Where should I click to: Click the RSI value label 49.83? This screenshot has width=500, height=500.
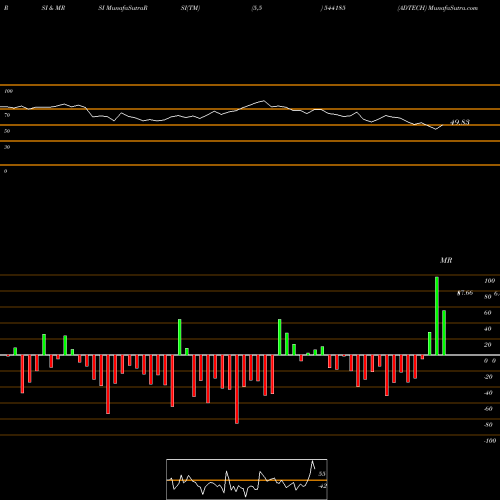coord(460,122)
